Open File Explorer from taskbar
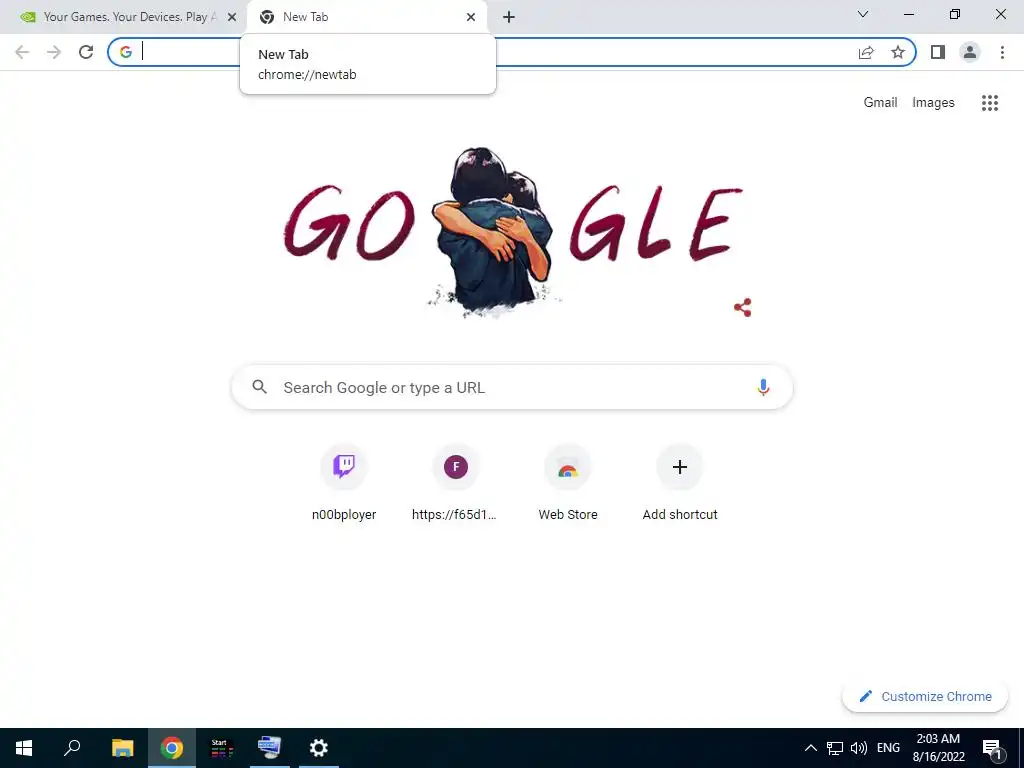1024x768 pixels. [122, 748]
